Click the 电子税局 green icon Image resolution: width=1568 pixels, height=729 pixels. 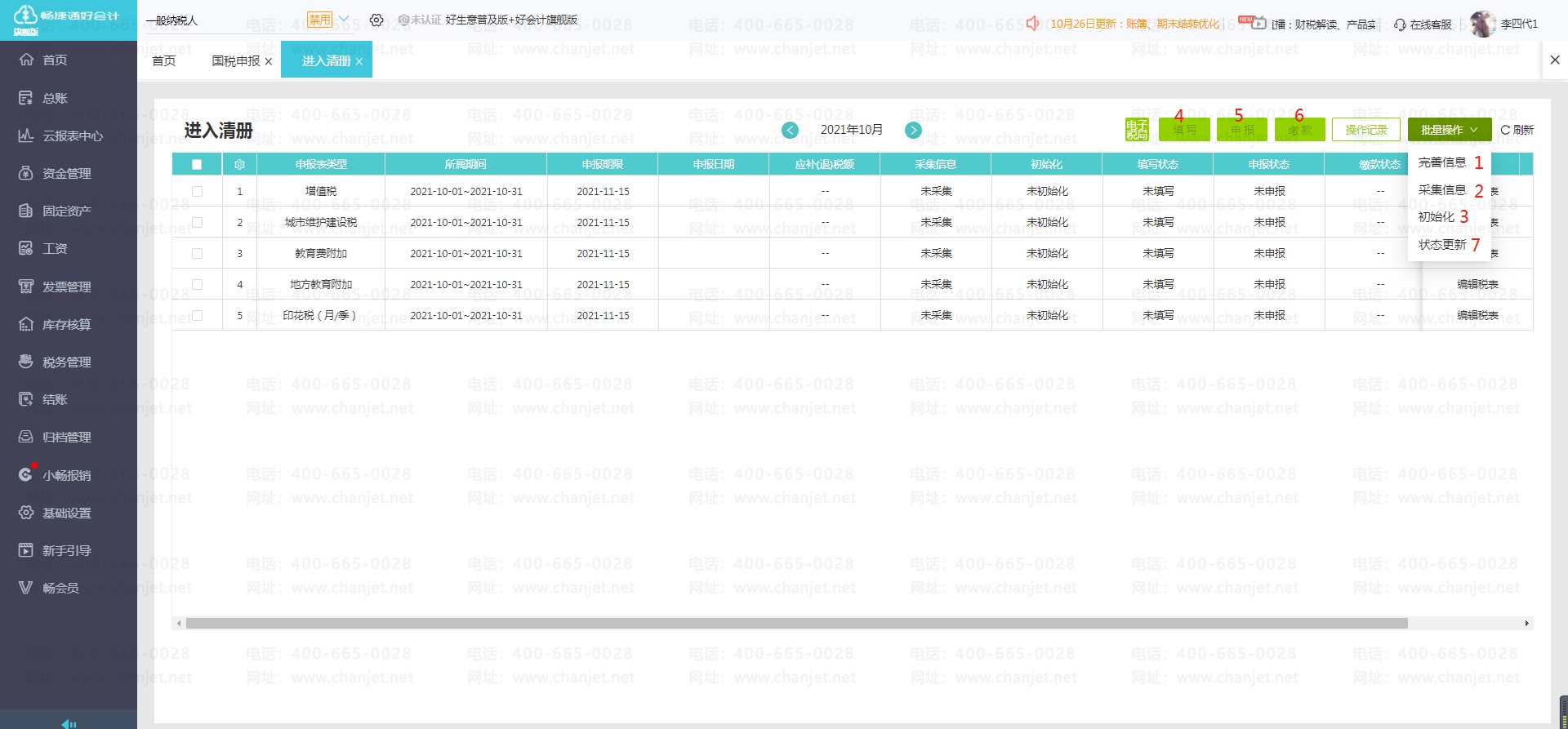(1136, 130)
